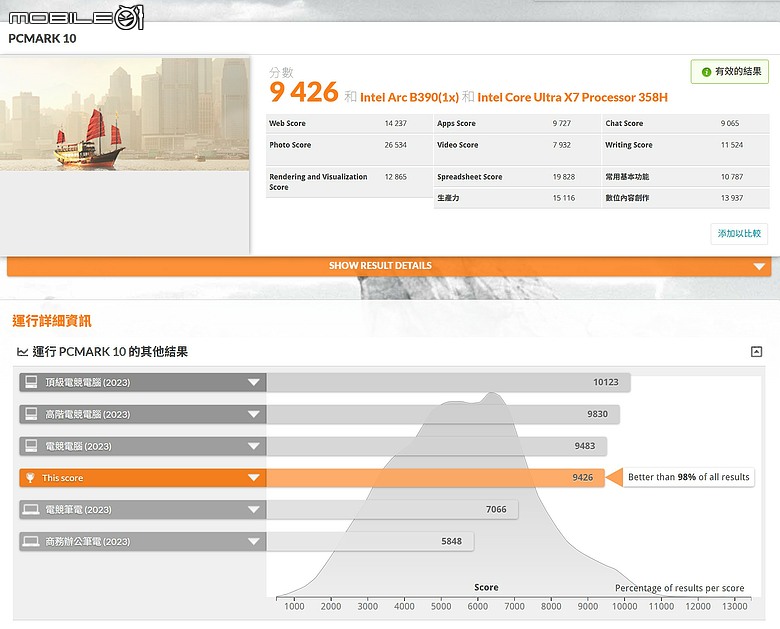Expand the 頂級電競電腦 (2023) row arrow
This screenshot has height=629, width=780.
point(254,382)
